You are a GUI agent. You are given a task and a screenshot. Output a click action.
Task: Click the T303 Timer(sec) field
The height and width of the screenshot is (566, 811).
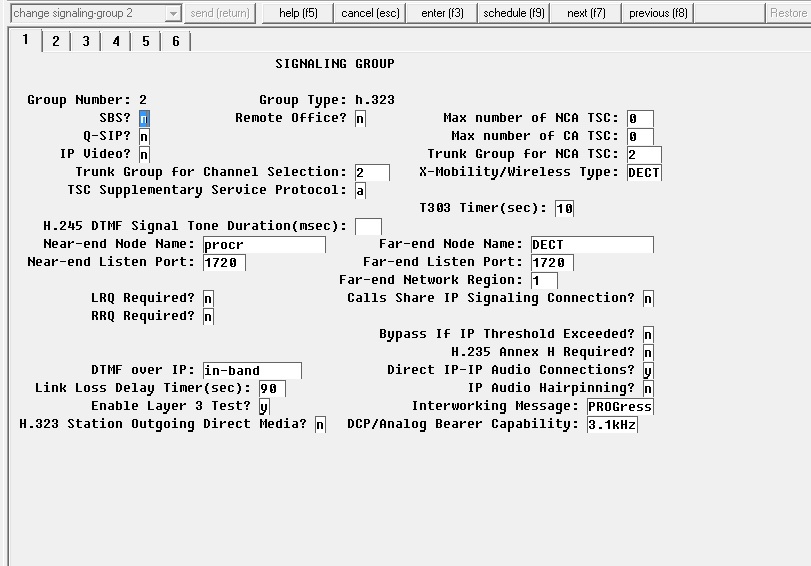564,208
